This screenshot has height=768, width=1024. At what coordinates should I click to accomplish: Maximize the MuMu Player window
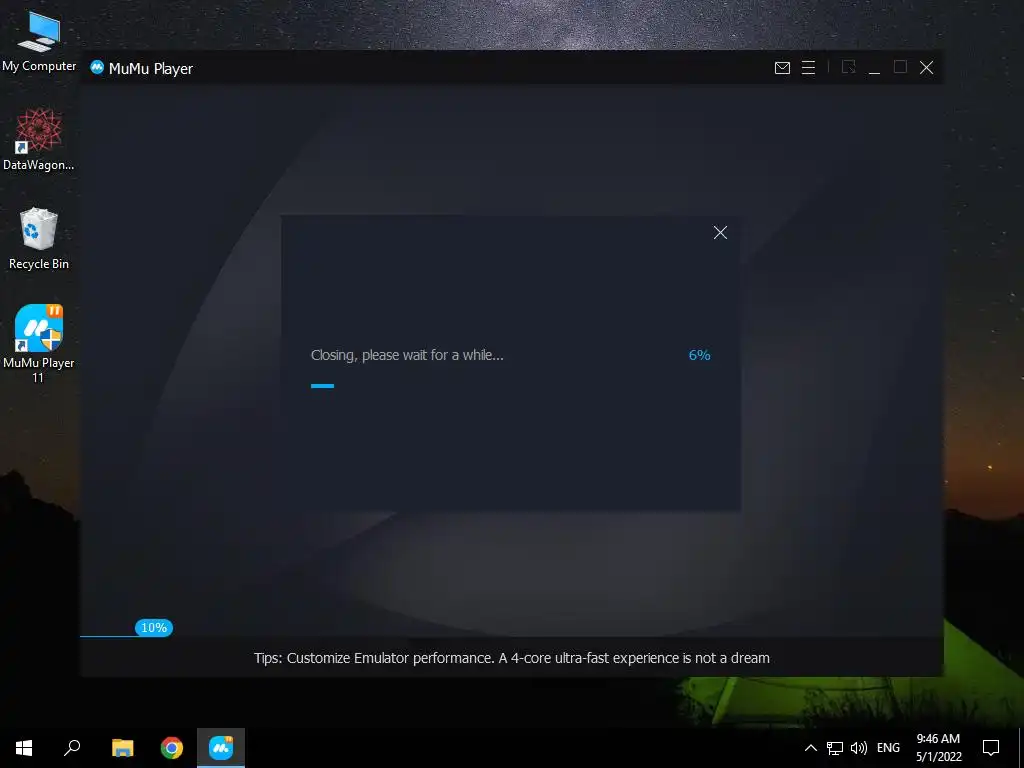pos(901,67)
